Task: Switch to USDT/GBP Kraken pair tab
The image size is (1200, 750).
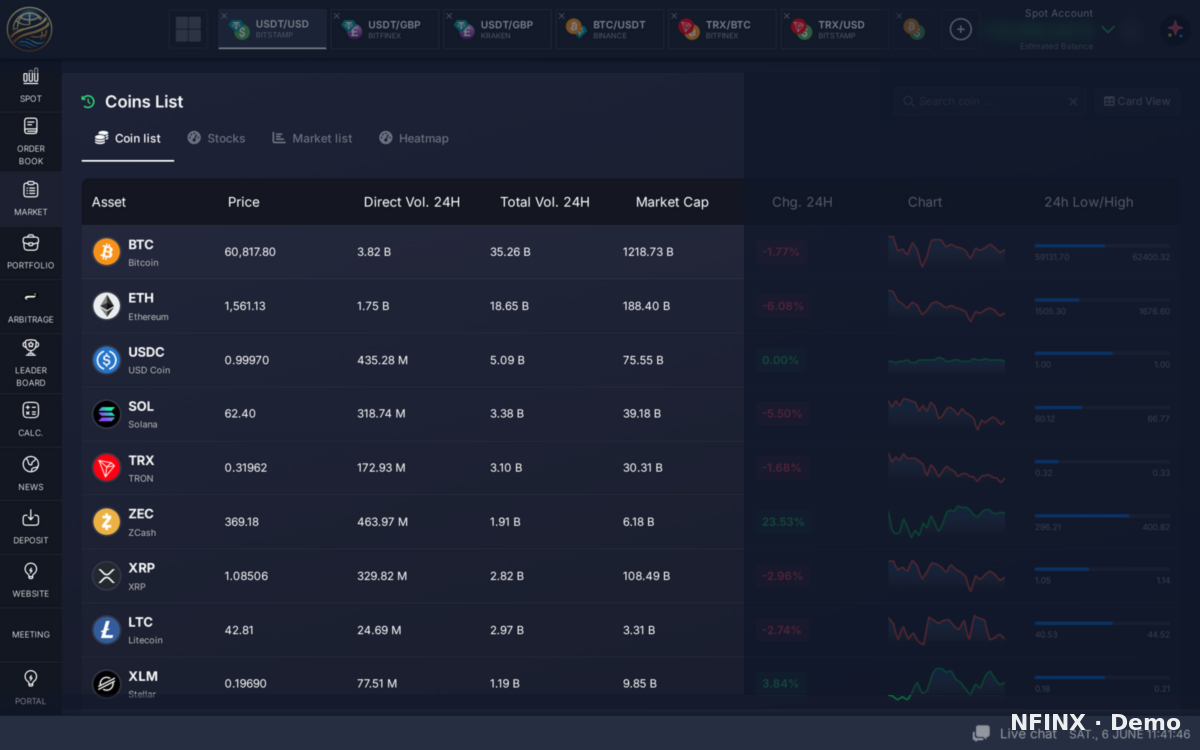Action: pyautogui.click(x=497, y=29)
